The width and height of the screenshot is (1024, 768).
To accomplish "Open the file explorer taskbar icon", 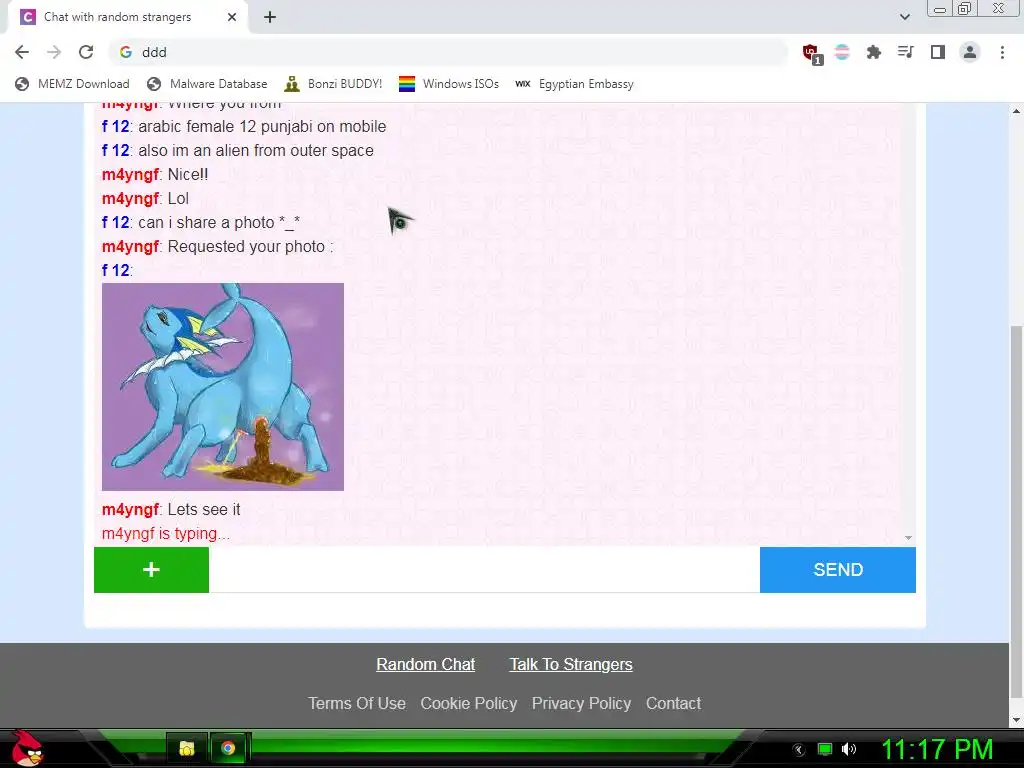I will (187, 748).
